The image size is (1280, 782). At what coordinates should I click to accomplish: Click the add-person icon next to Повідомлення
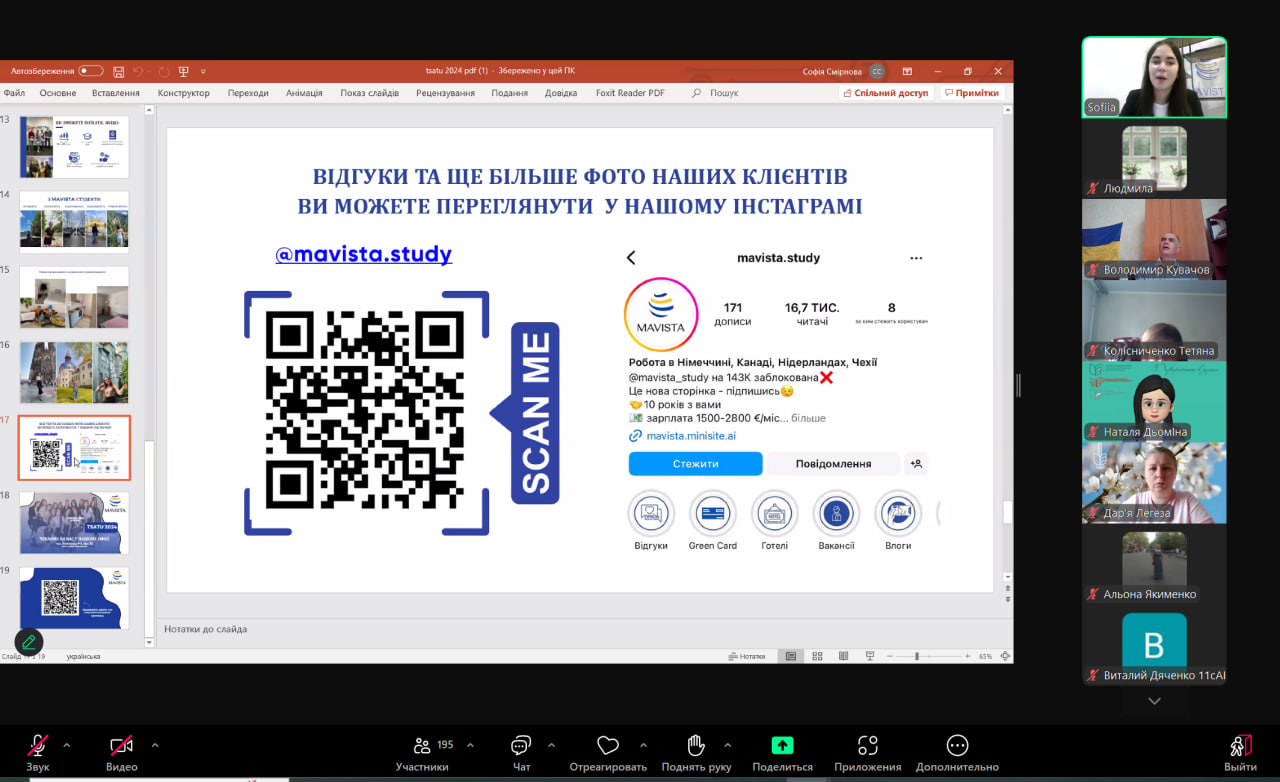coord(916,464)
